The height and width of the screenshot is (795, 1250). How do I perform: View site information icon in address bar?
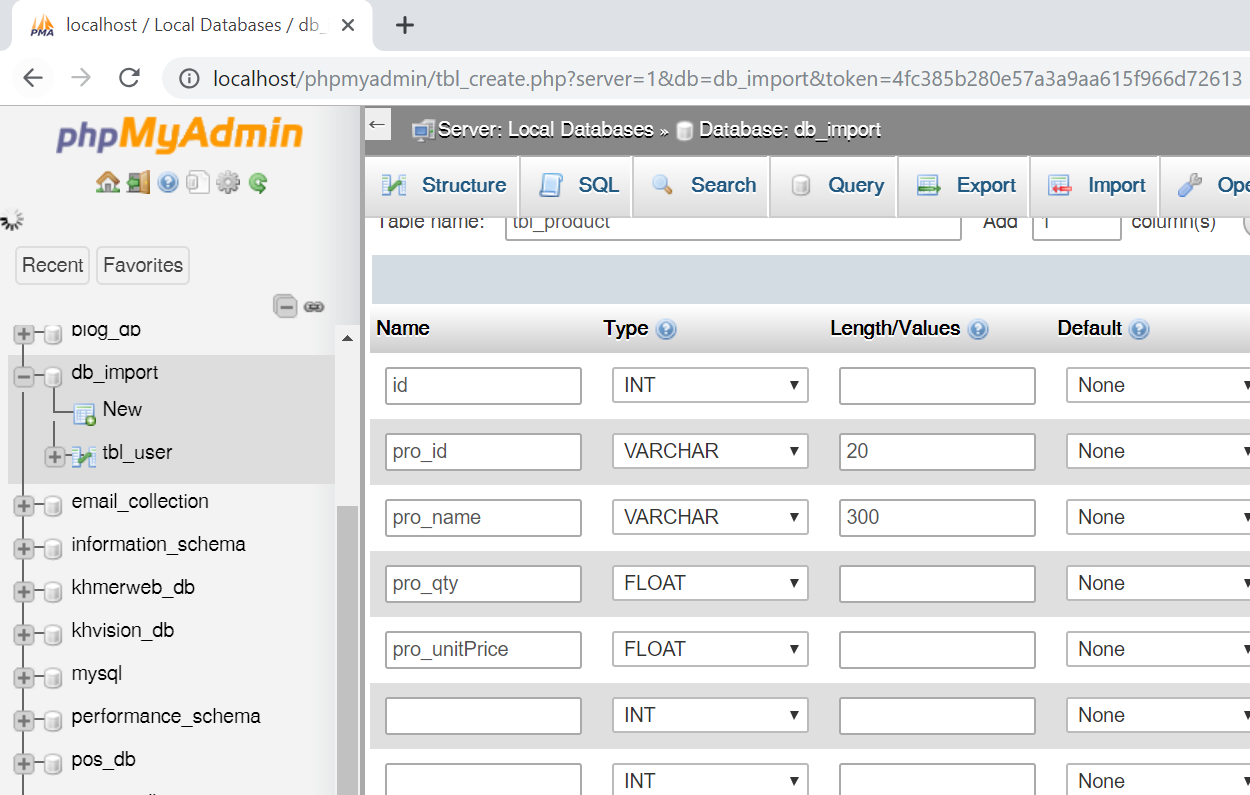click(x=190, y=78)
